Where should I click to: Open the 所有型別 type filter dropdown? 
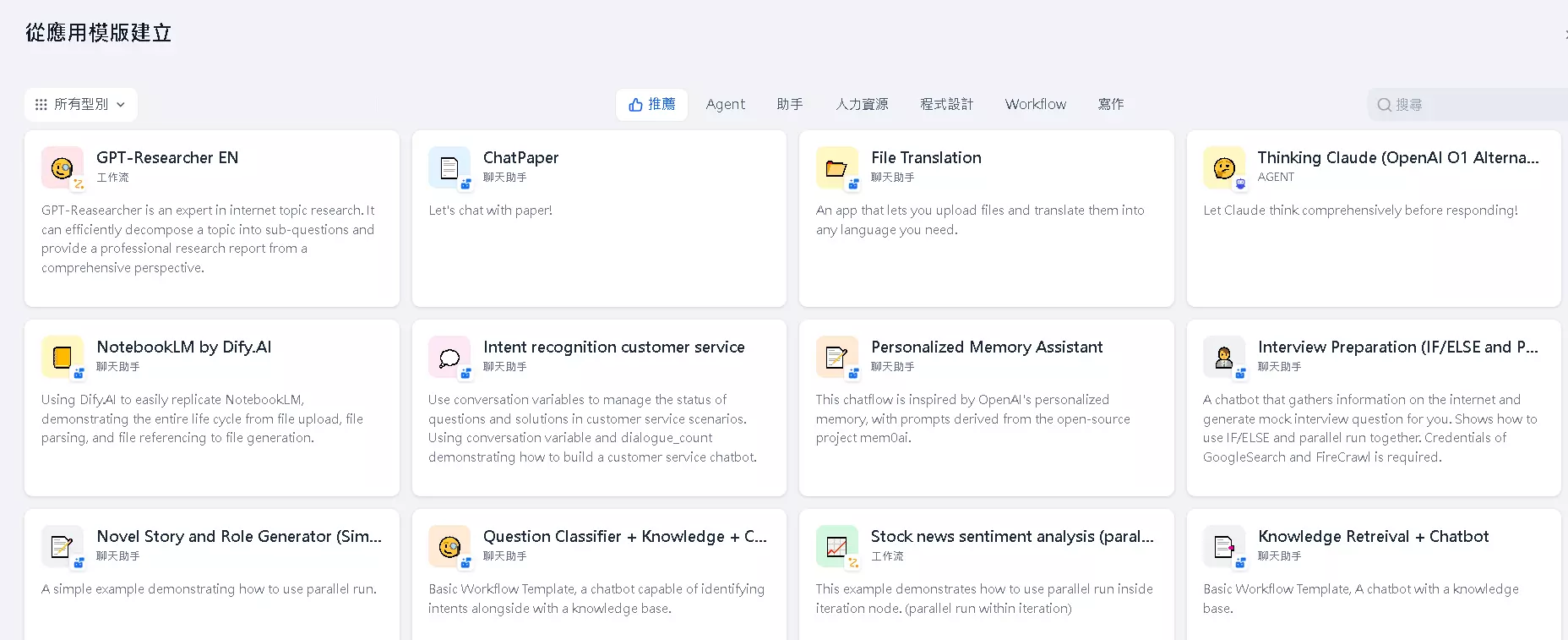81,105
